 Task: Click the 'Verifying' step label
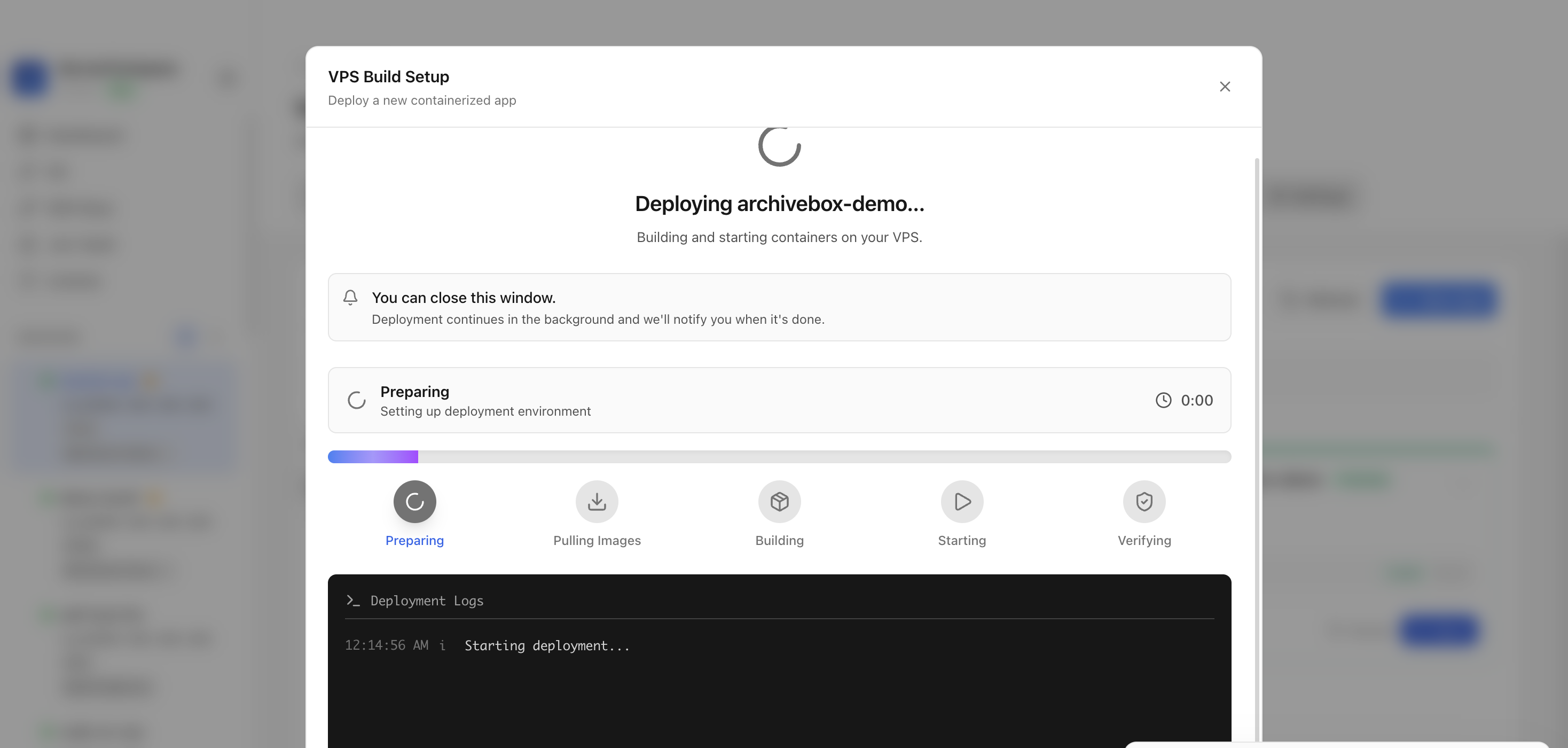pos(1144,540)
